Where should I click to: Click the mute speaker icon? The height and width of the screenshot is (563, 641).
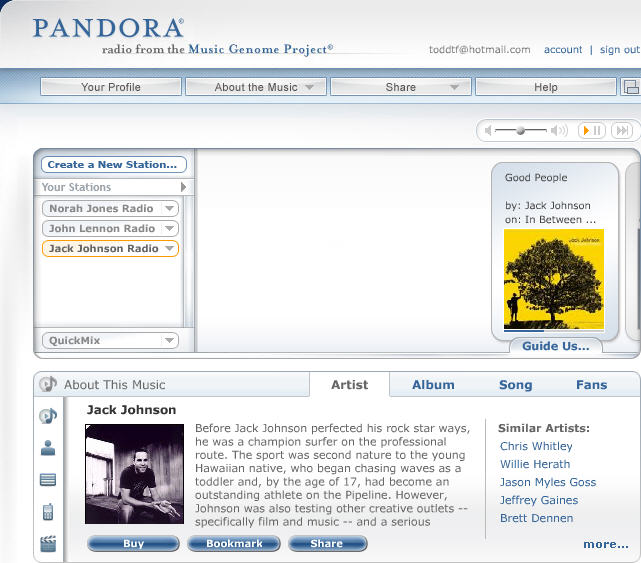coord(488,130)
